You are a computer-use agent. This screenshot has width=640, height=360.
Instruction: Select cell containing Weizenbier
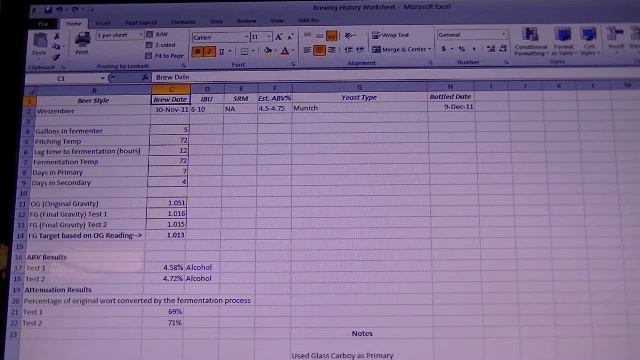pos(93,111)
